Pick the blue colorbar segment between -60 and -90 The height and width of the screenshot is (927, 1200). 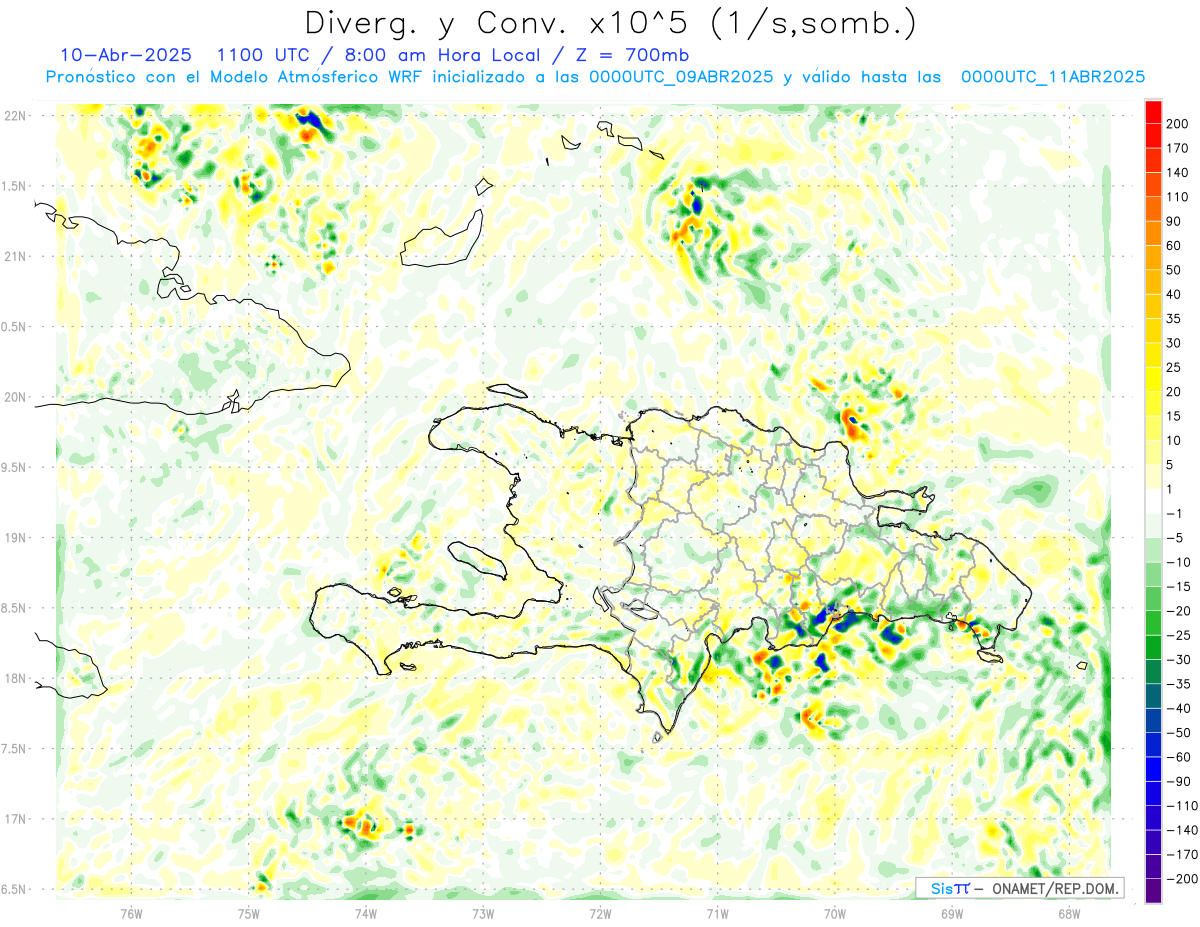click(x=1153, y=769)
